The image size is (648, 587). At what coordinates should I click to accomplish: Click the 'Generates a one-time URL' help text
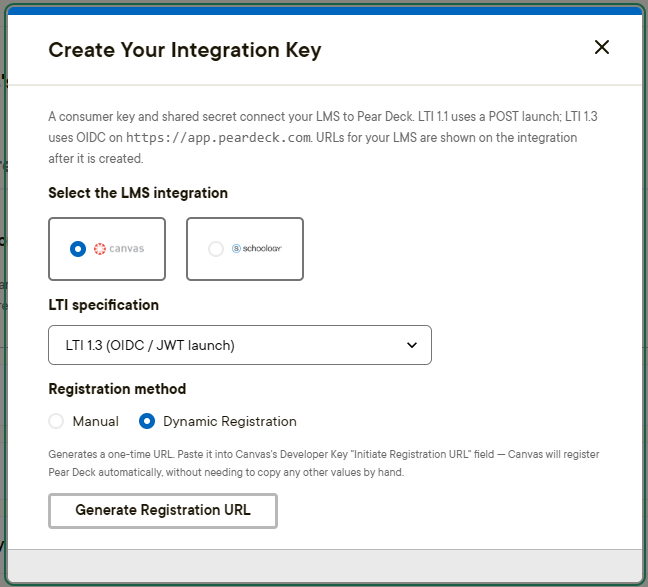[x=324, y=463]
